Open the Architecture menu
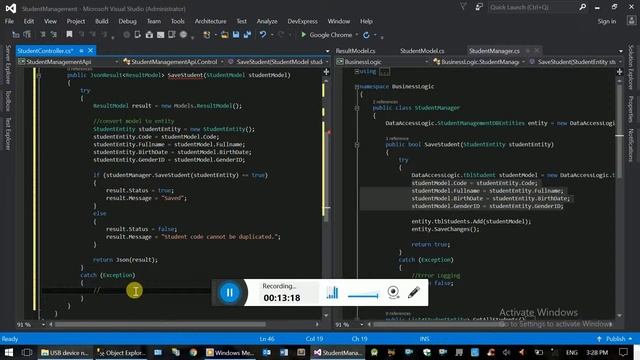 point(210,21)
